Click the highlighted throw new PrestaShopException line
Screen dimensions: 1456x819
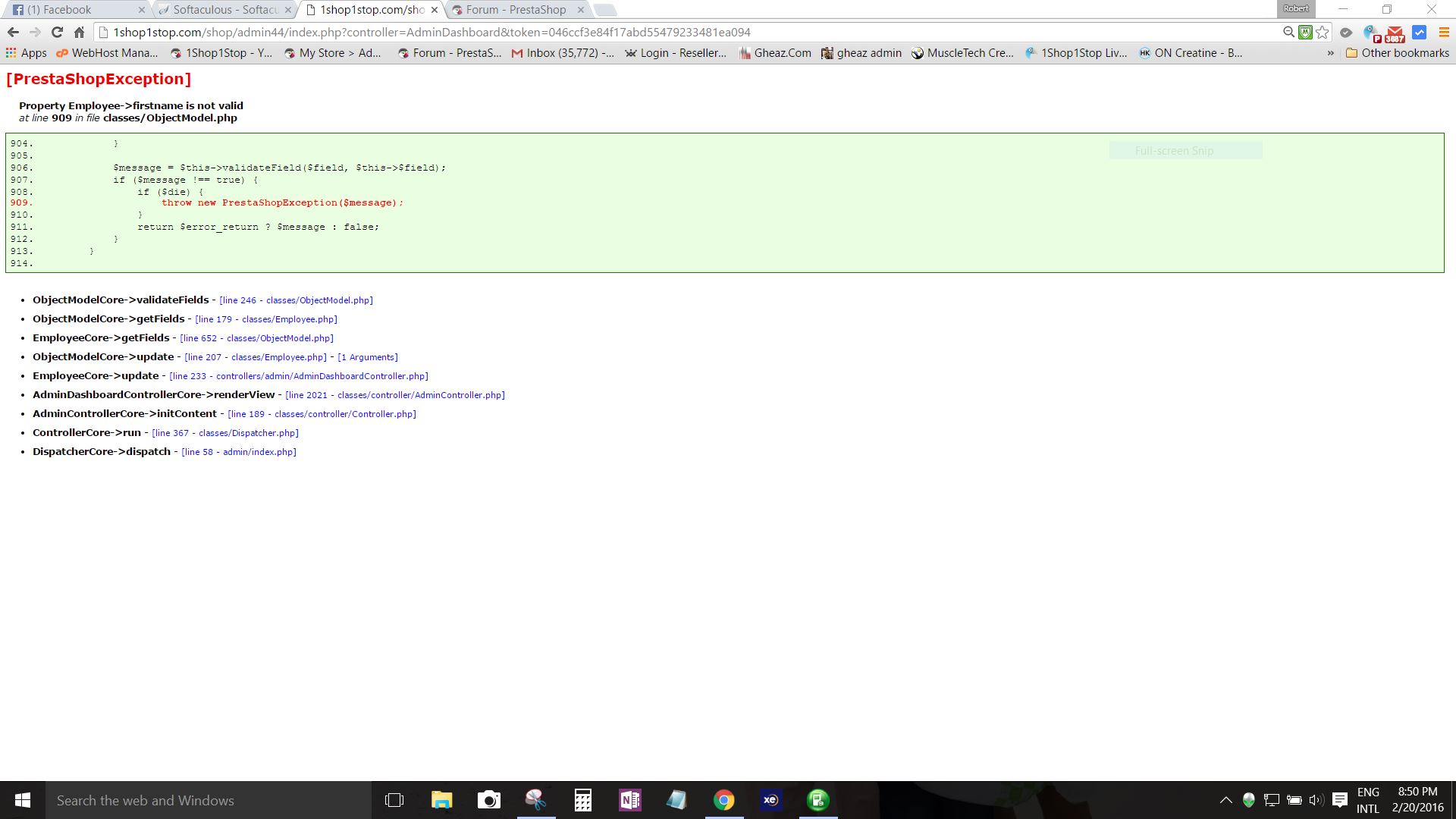click(x=282, y=202)
